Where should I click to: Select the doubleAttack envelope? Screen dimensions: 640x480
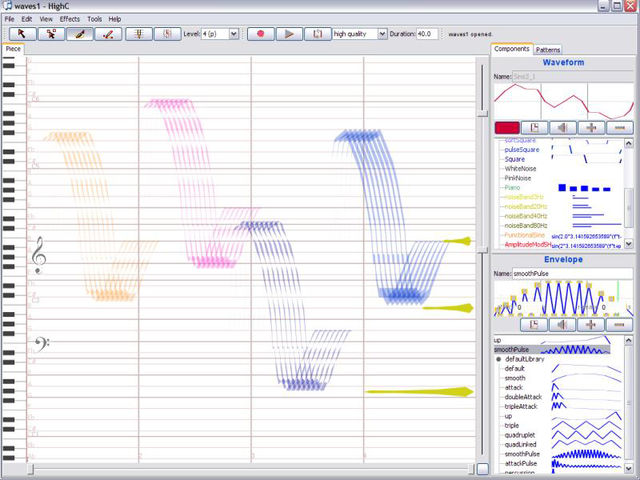523,397
